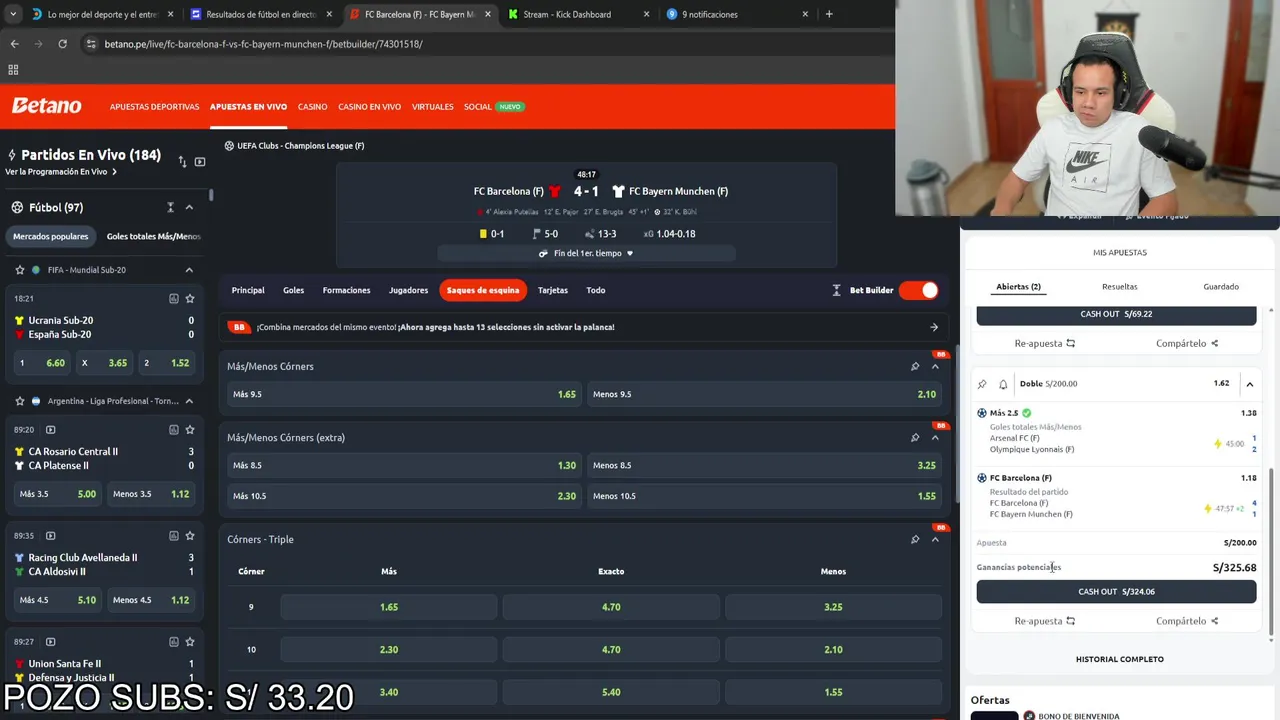Open stats icon for Racing Club Avellaneda II match
Screen dimensions: 1280x720
tap(174, 535)
